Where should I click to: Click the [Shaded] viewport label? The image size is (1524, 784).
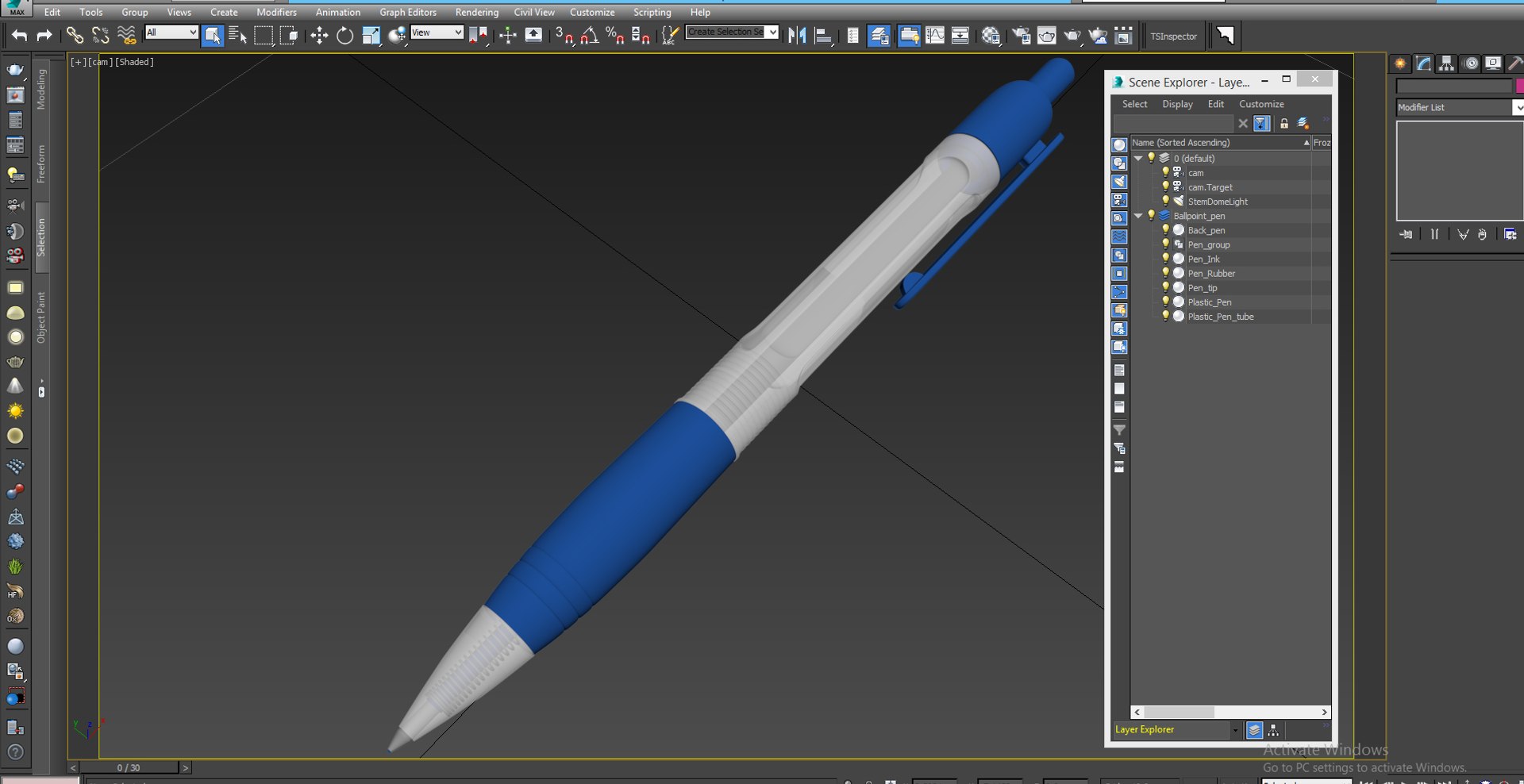pyautogui.click(x=135, y=62)
